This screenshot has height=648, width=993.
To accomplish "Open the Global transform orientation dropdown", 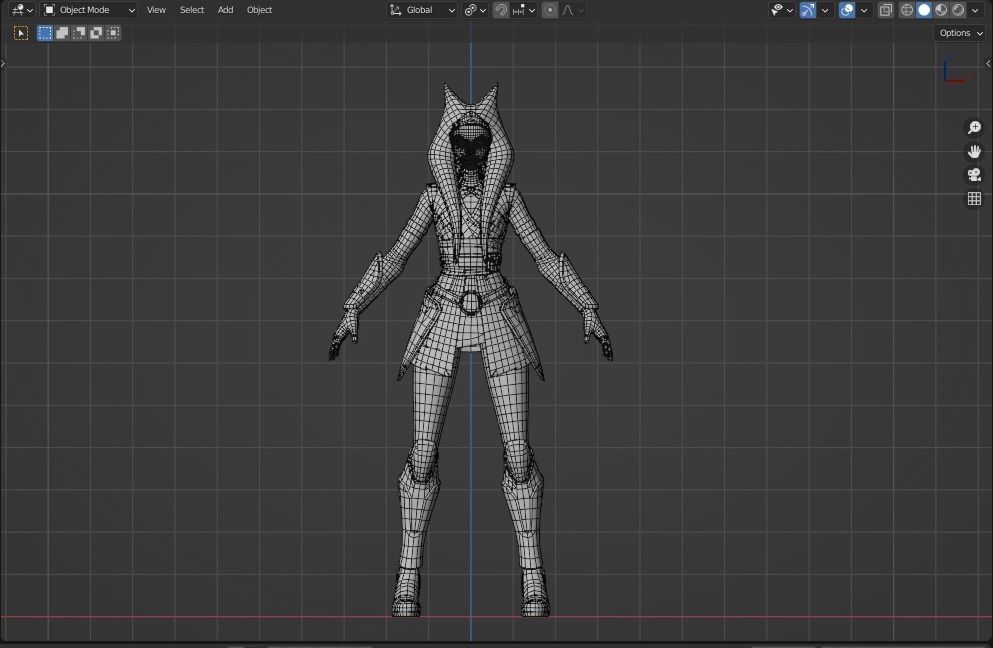I will 422,10.
